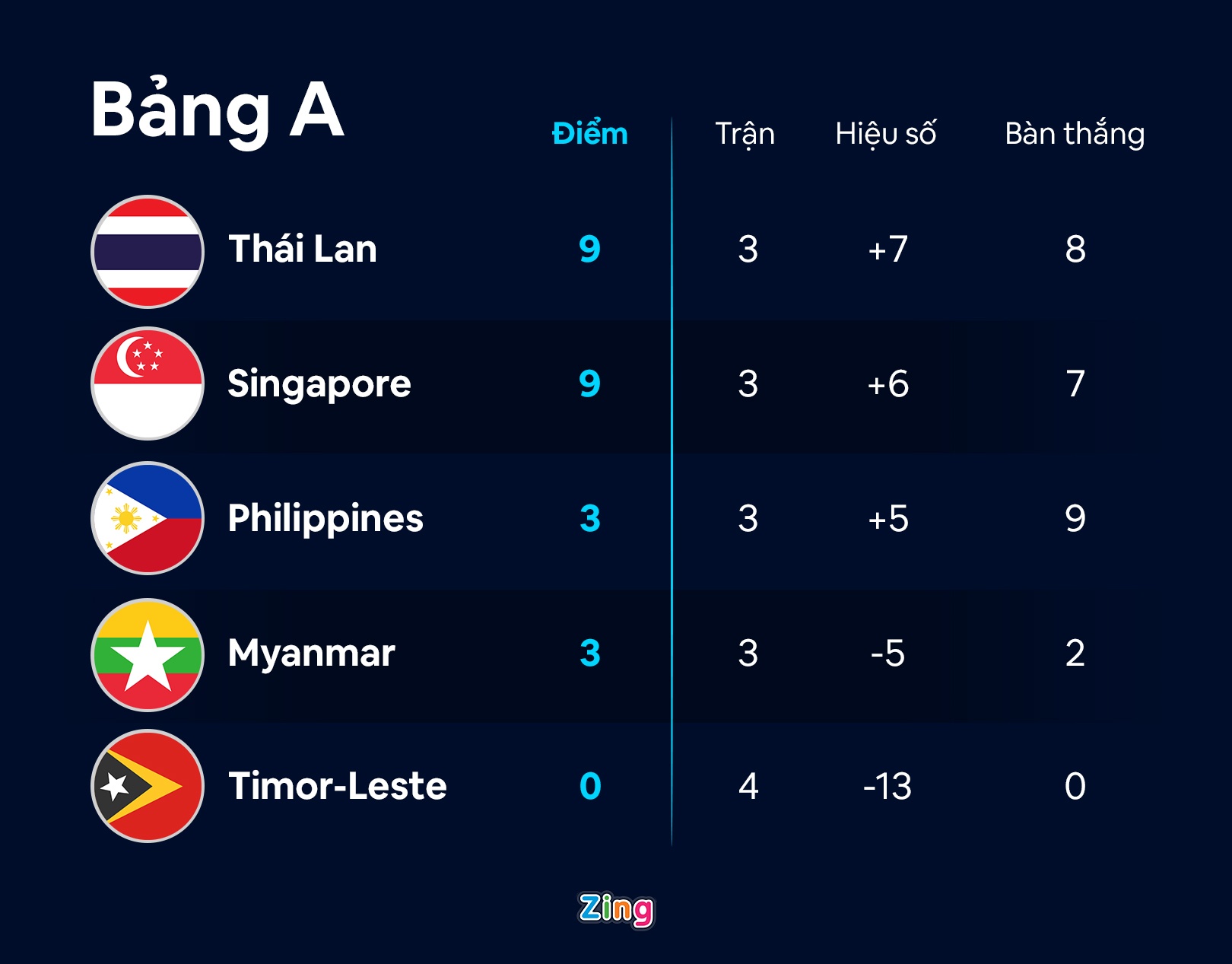This screenshot has height=964, width=1232.
Task: Open the Timor-Leste team name
Action: point(338,787)
